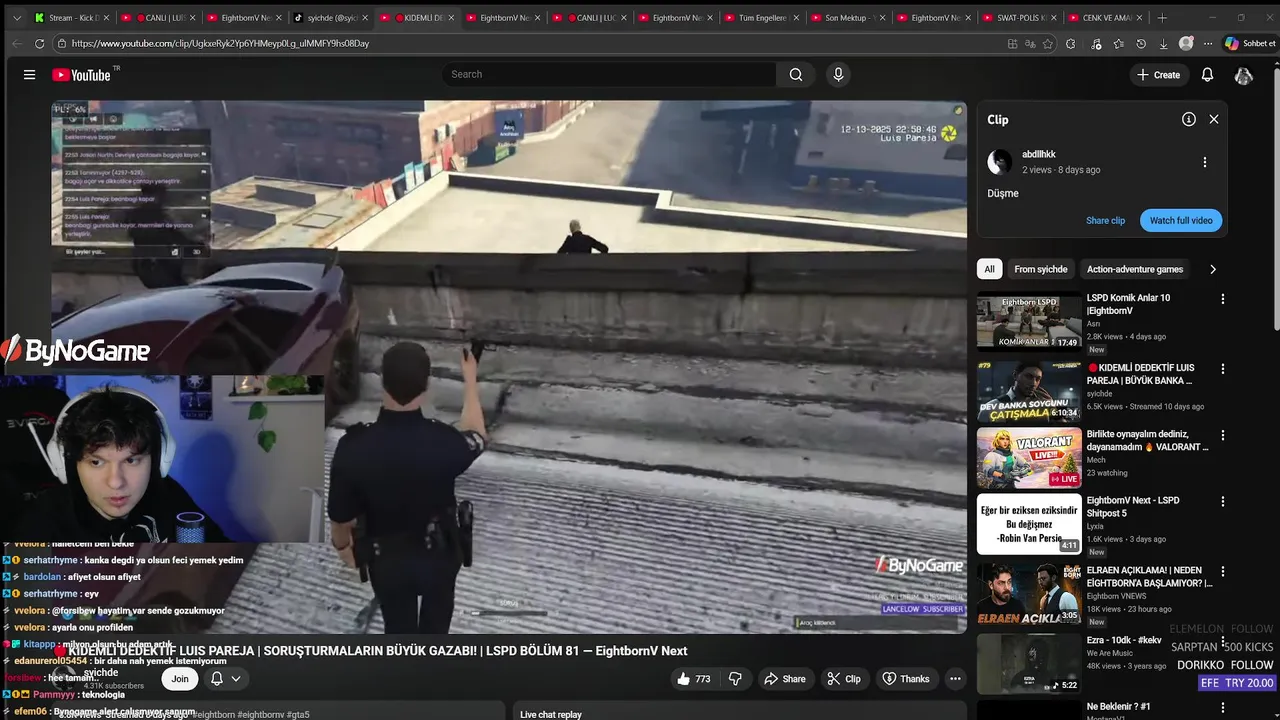Open options for VALORANT live video
This screenshot has height=720, width=1280.
pyautogui.click(x=1222, y=436)
